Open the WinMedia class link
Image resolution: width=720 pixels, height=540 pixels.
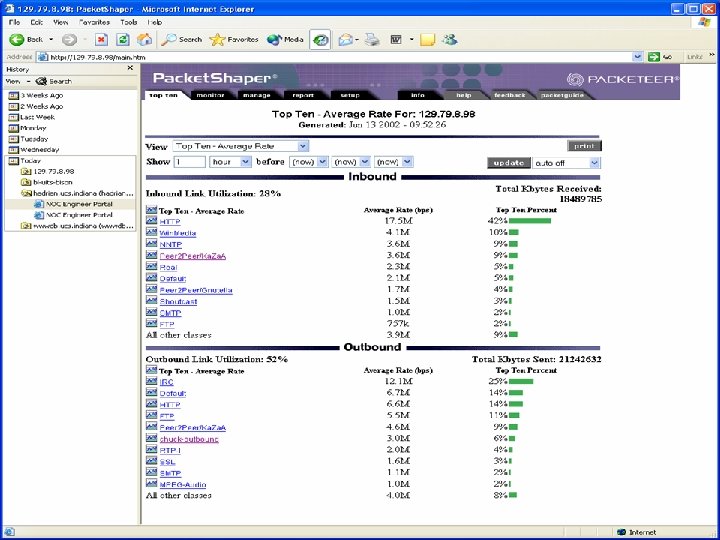pos(178,233)
